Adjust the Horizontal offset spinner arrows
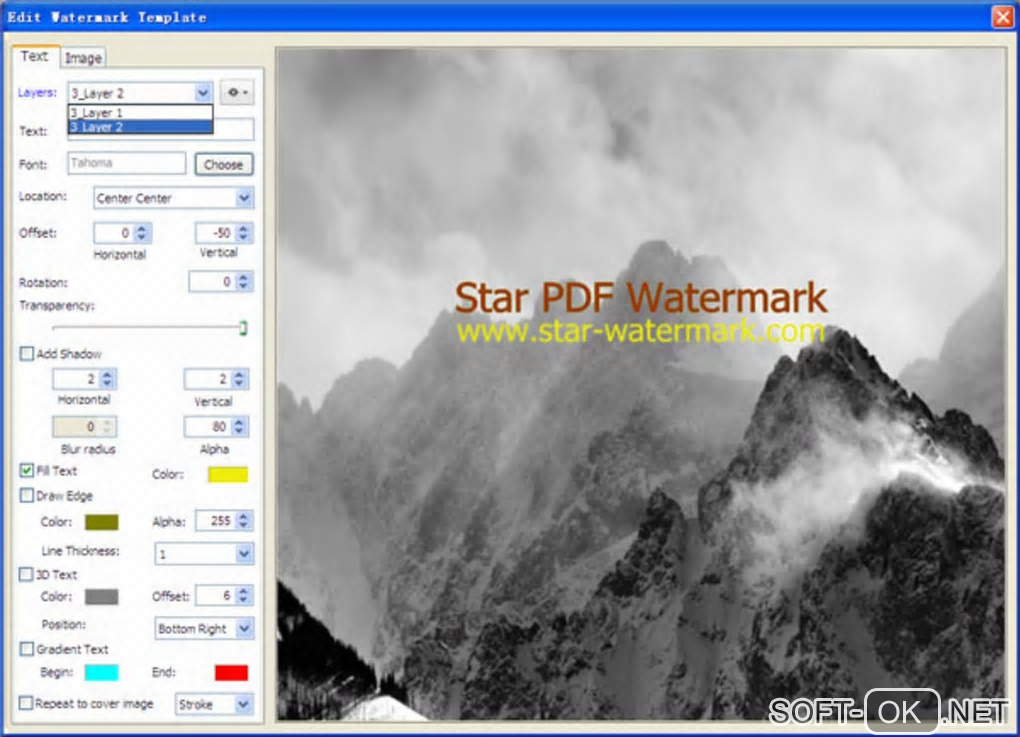 [142, 233]
